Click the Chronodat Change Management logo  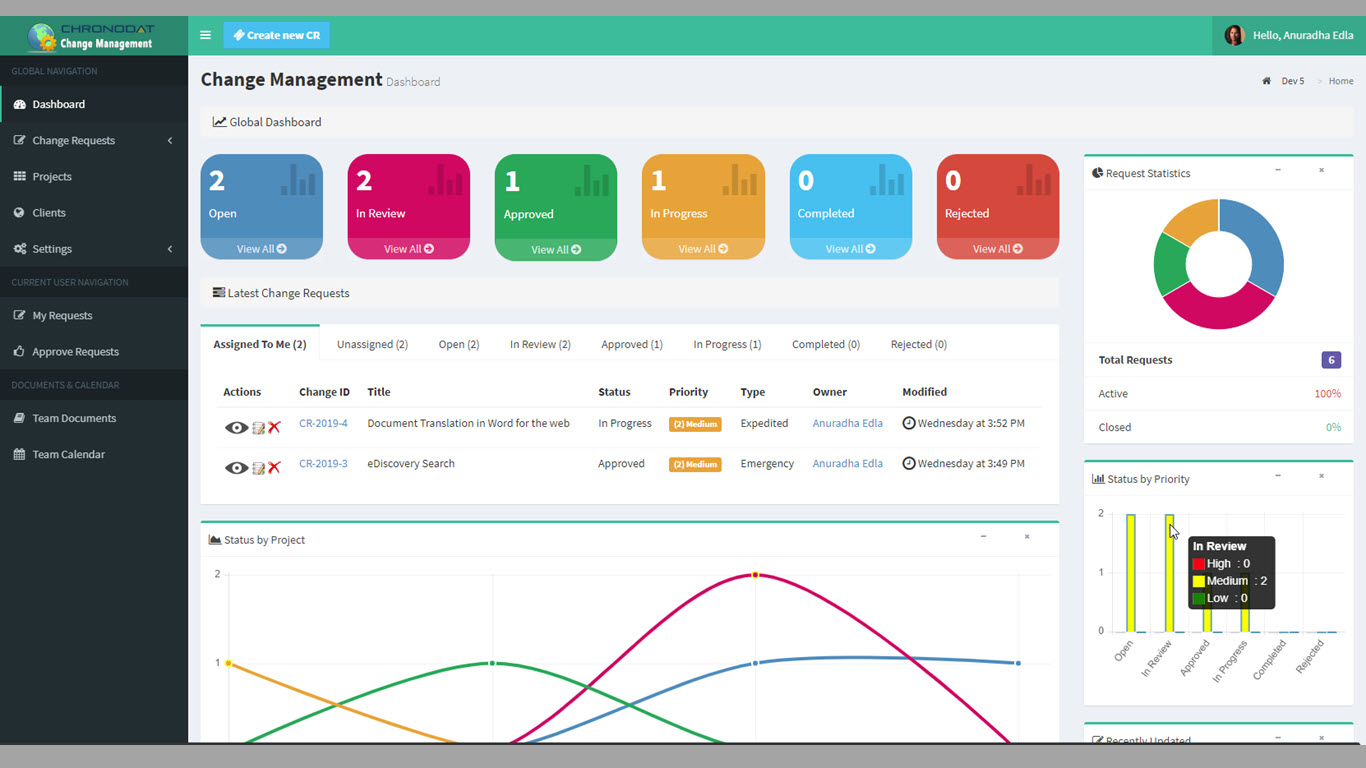click(x=93, y=36)
